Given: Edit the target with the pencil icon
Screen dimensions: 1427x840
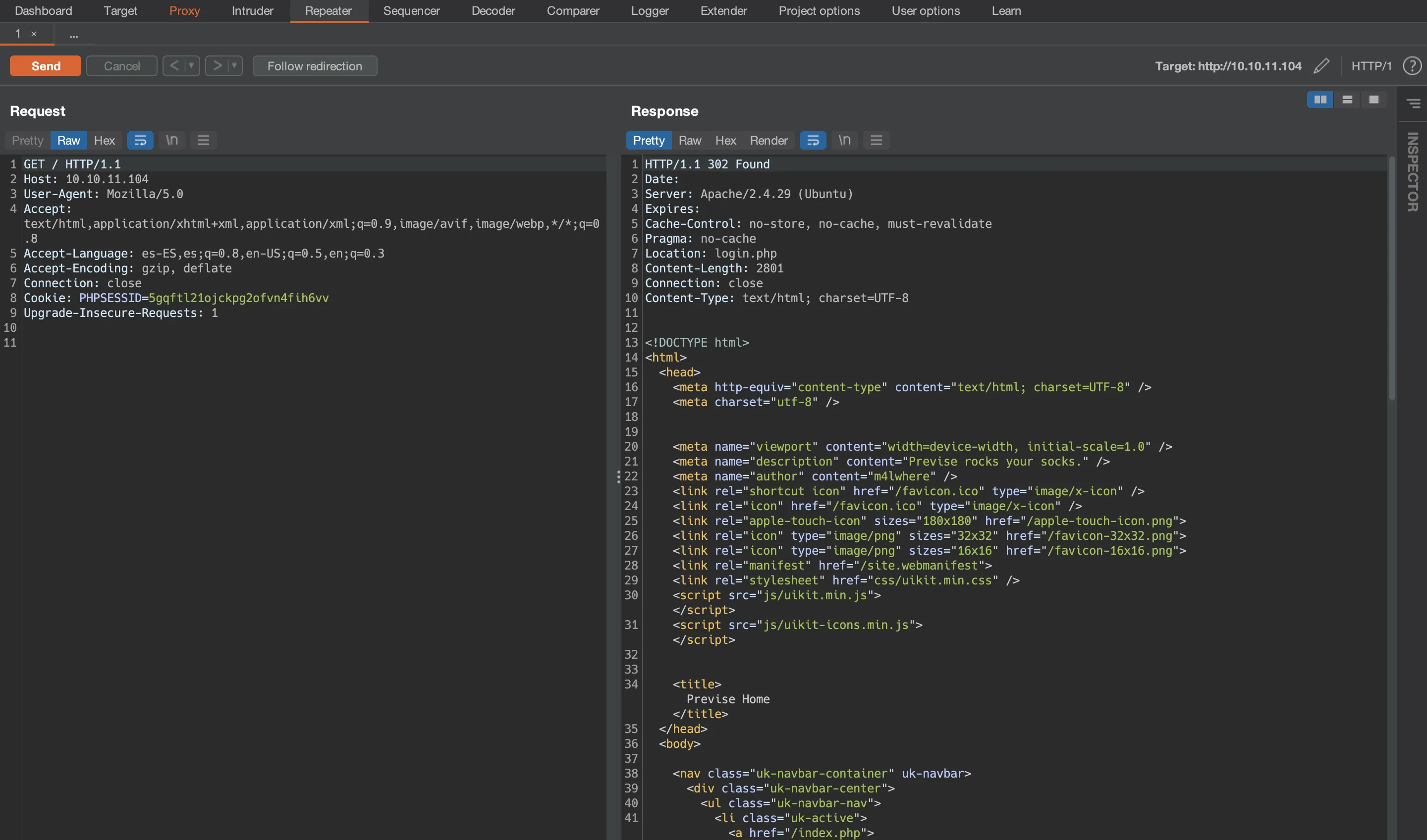Looking at the screenshot, I should click(1321, 66).
